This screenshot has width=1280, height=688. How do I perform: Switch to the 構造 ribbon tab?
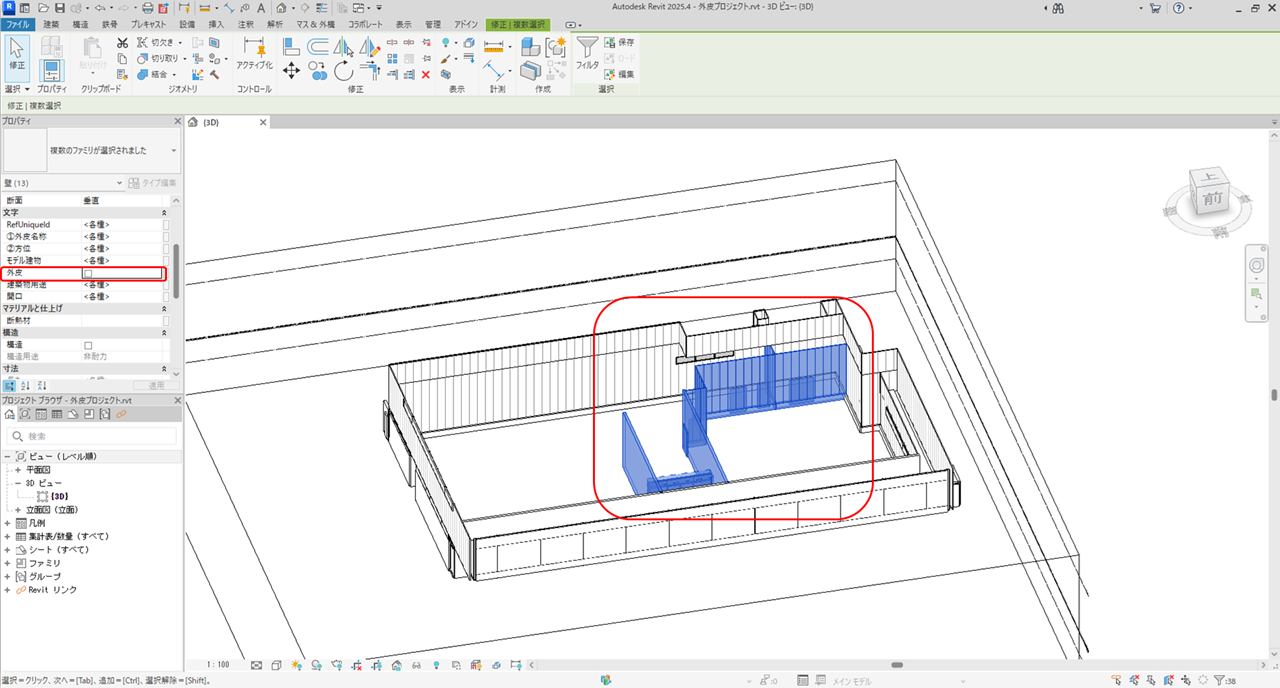point(80,23)
